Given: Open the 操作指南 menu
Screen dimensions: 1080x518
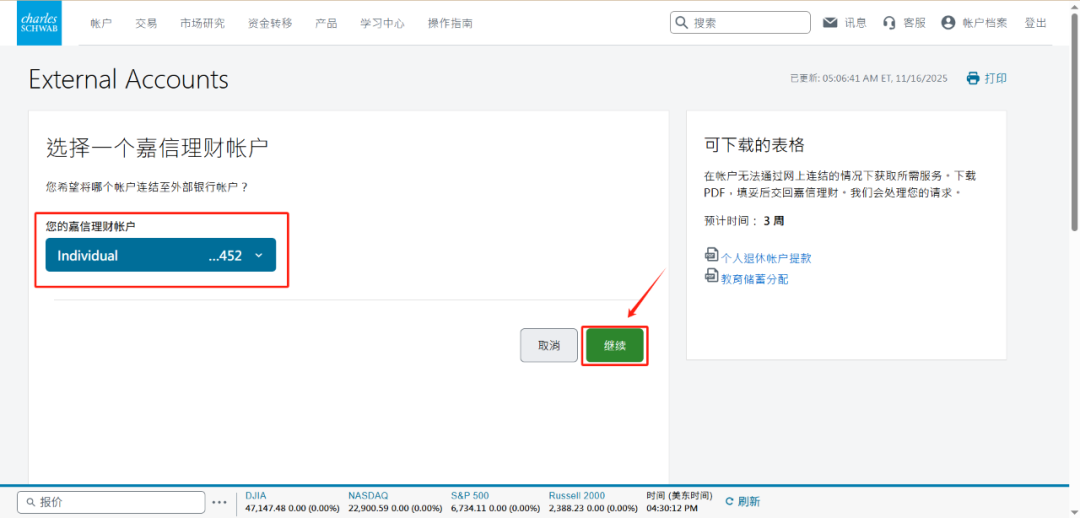Looking at the screenshot, I should (450, 23).
